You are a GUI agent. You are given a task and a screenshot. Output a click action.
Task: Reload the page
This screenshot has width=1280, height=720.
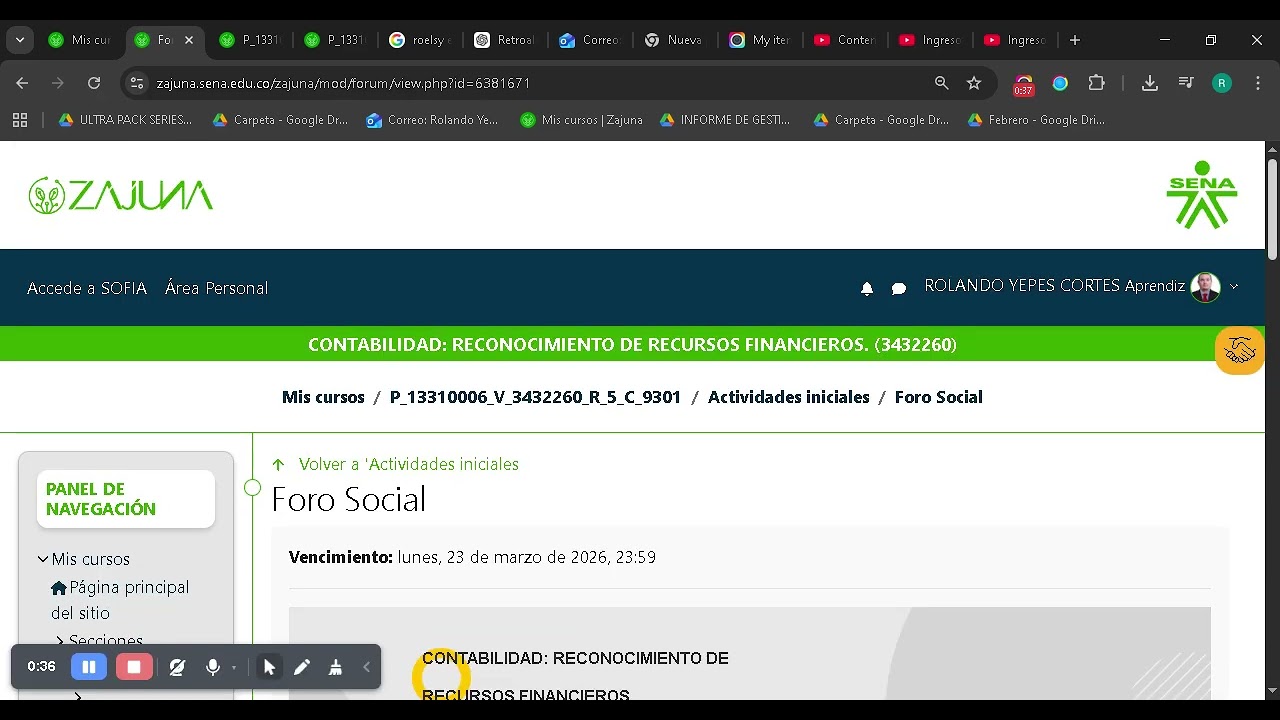coord(94,83)
